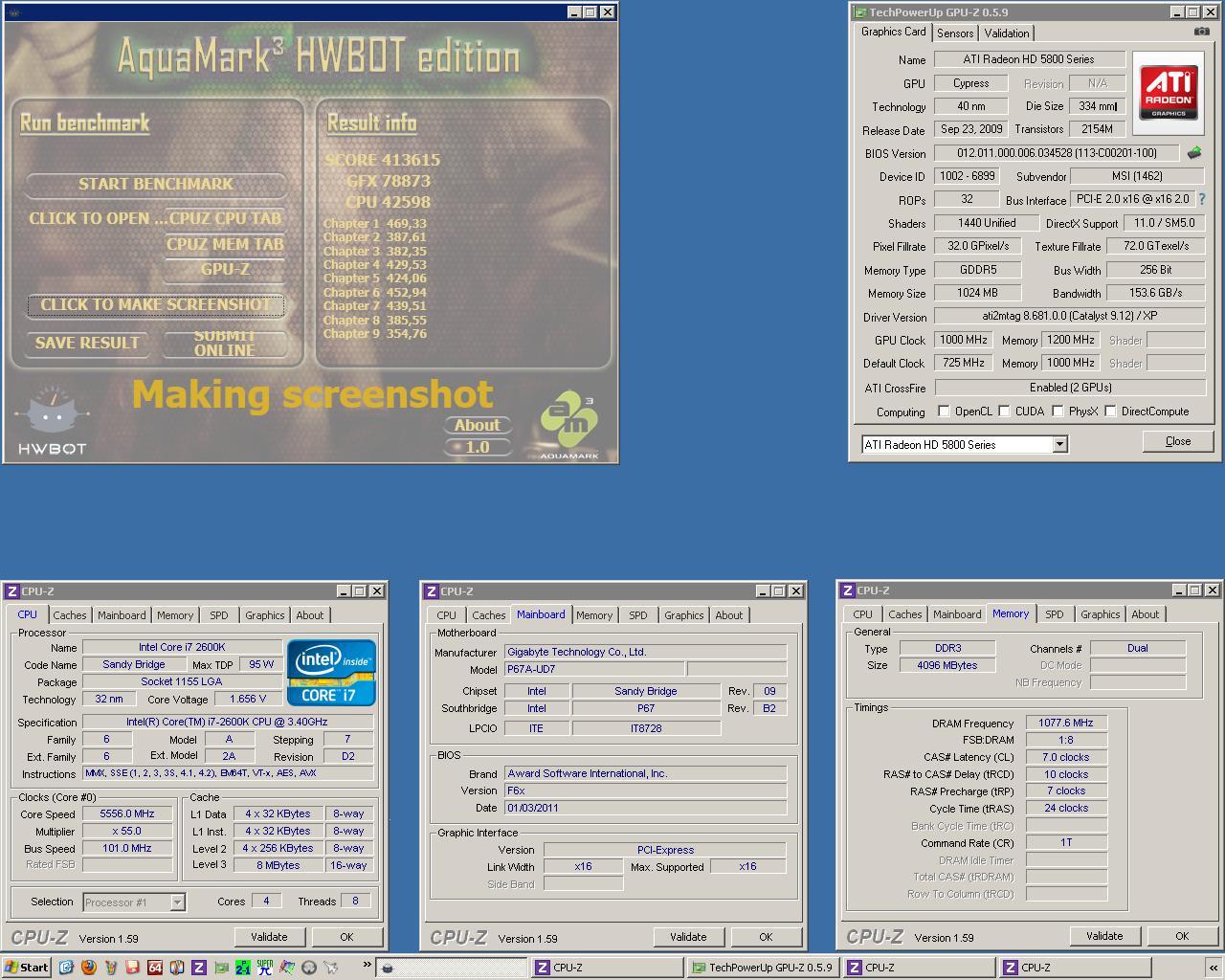Click the GPU-Z screenshot camera icon
Screen dimensions: 1225x980
1201,32
